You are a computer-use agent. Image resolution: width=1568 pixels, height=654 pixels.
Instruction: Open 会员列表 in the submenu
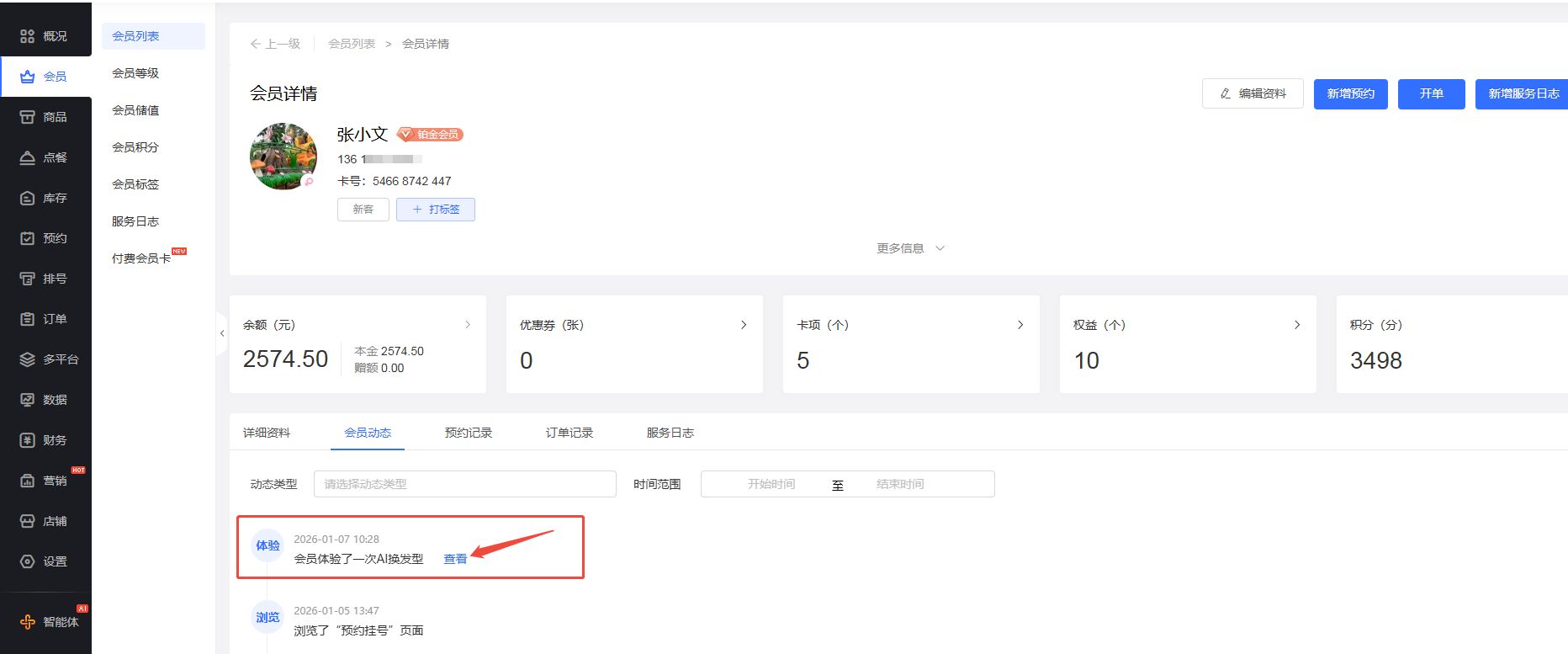(153, 36)
